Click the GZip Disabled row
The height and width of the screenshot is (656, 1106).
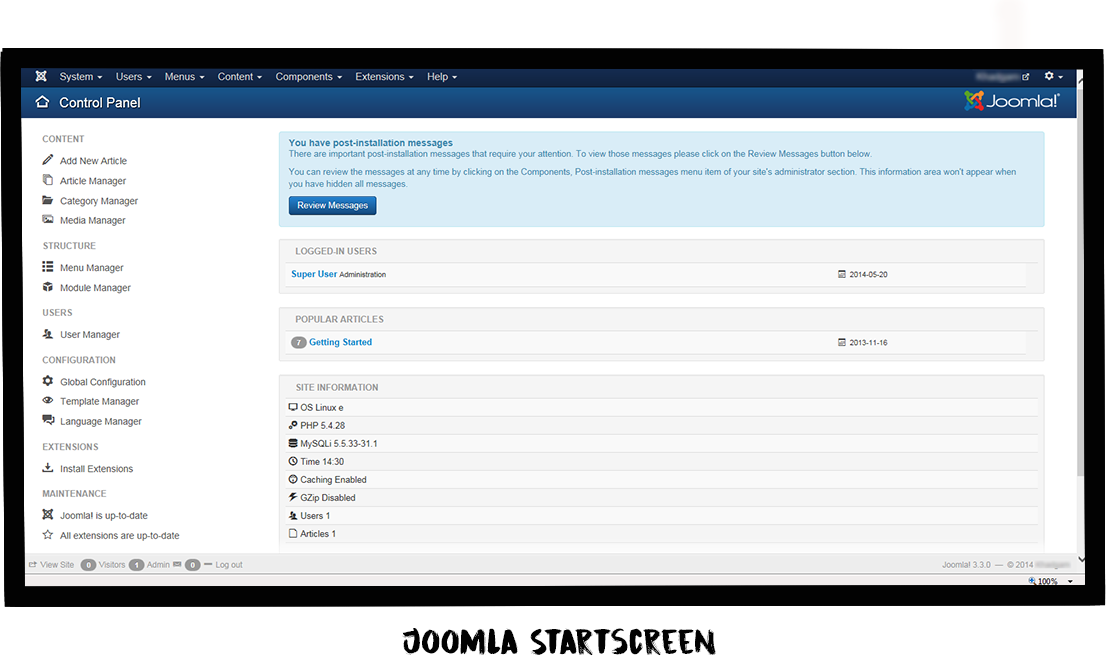point(662,497)
